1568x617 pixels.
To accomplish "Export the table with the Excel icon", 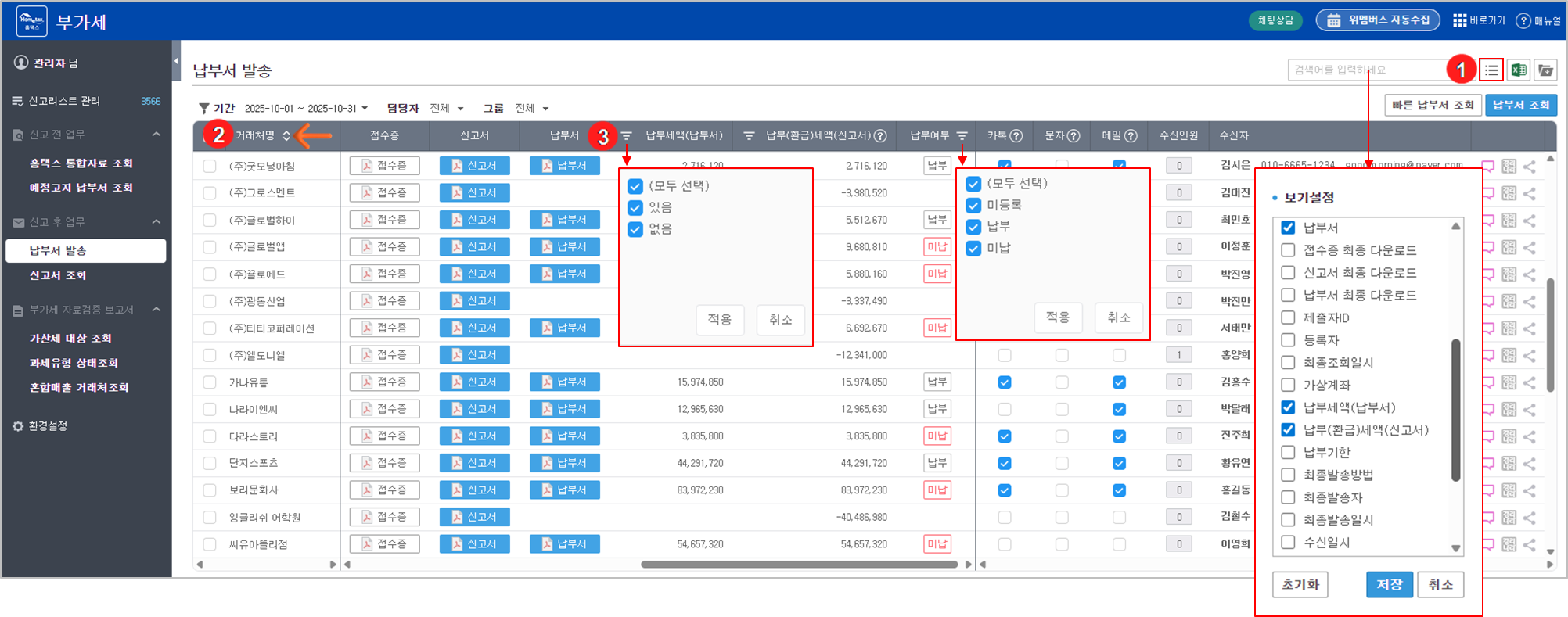I will (1519, 70).
